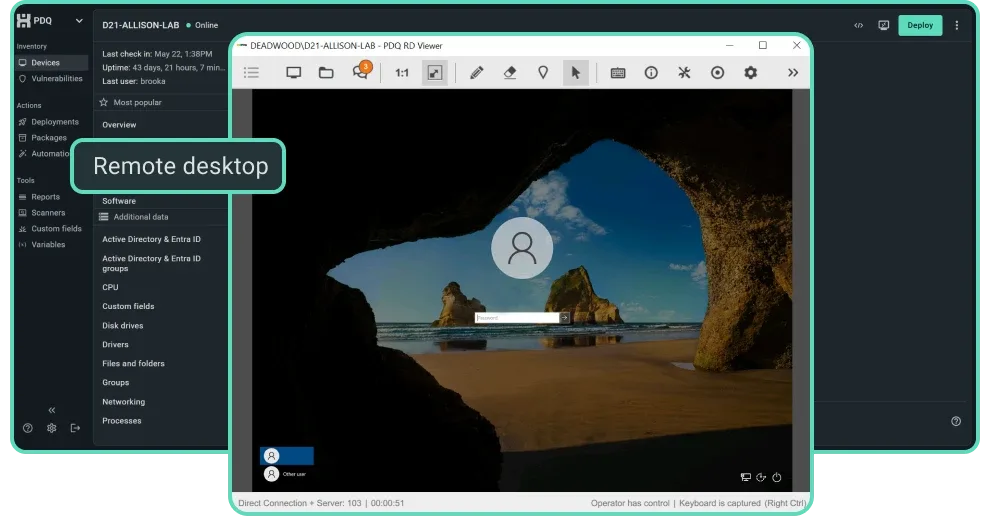Image resolution: width=990 pixels, height=518 pixels.
Task: Select Networking section
Action: click(124, 402)
